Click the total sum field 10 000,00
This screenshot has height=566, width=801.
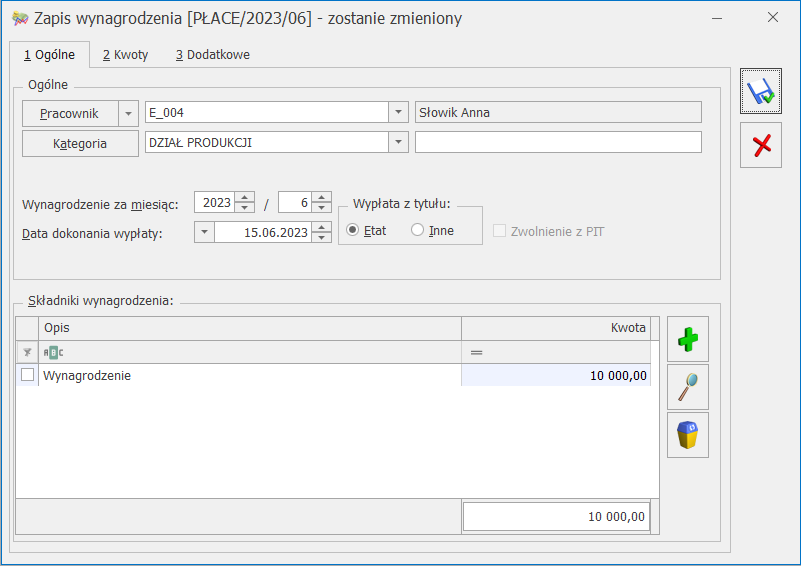point(556,516)
